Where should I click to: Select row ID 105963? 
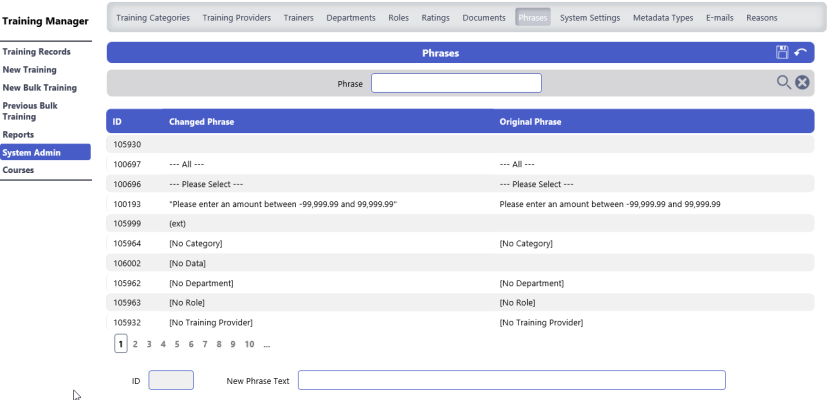(460, 303)
